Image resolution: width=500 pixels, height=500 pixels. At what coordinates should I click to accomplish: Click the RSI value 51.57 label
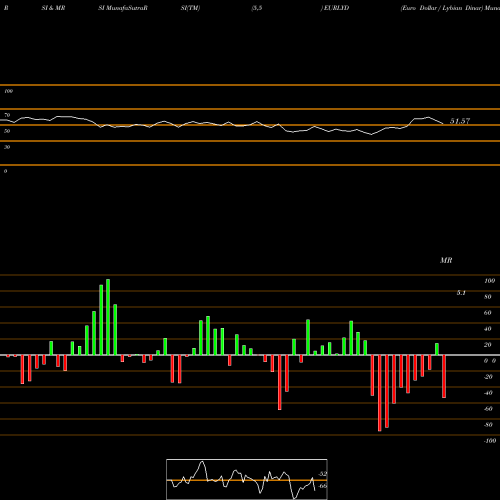460,121
